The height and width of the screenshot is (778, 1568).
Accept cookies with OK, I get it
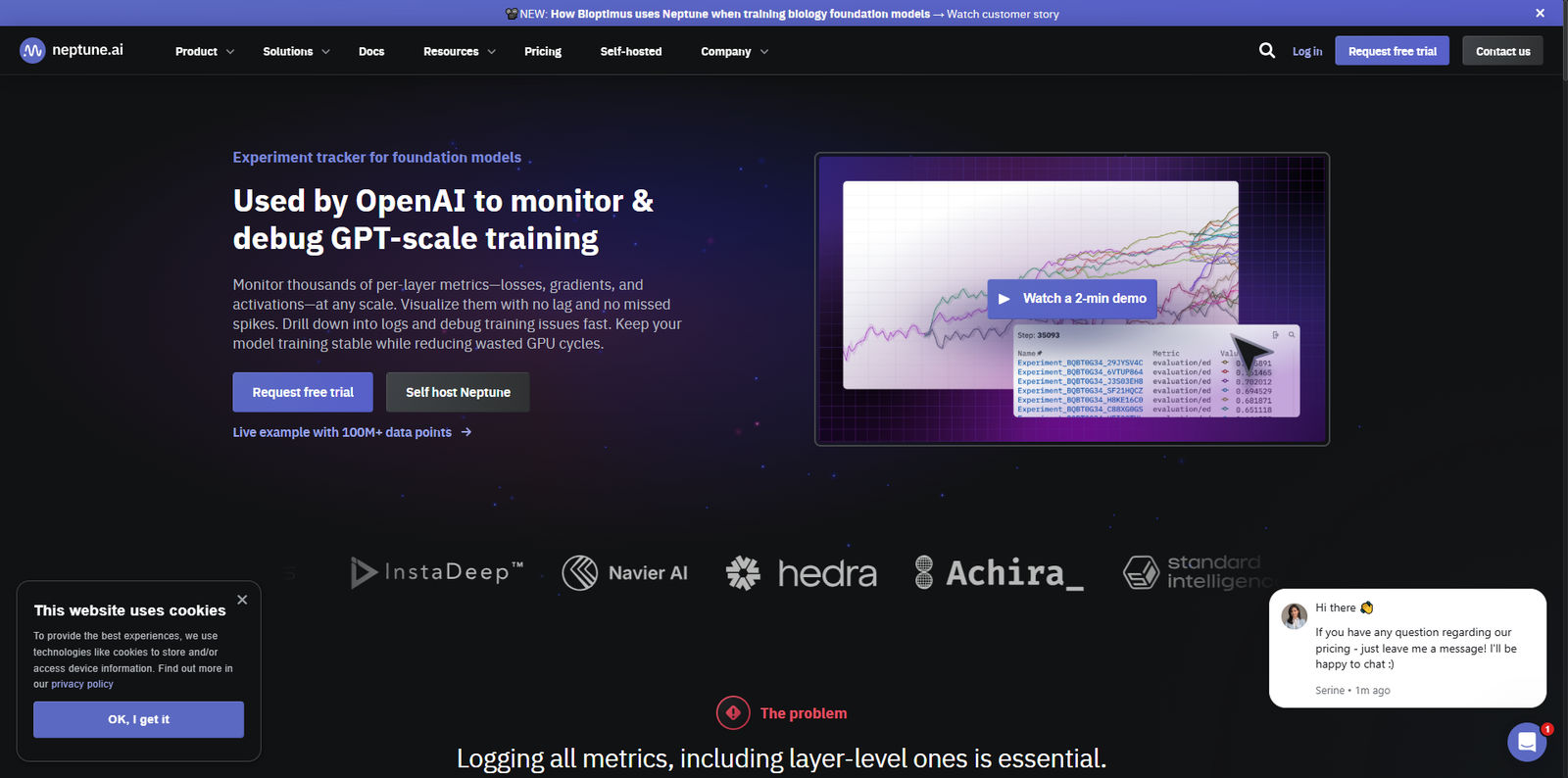[138, 719]
